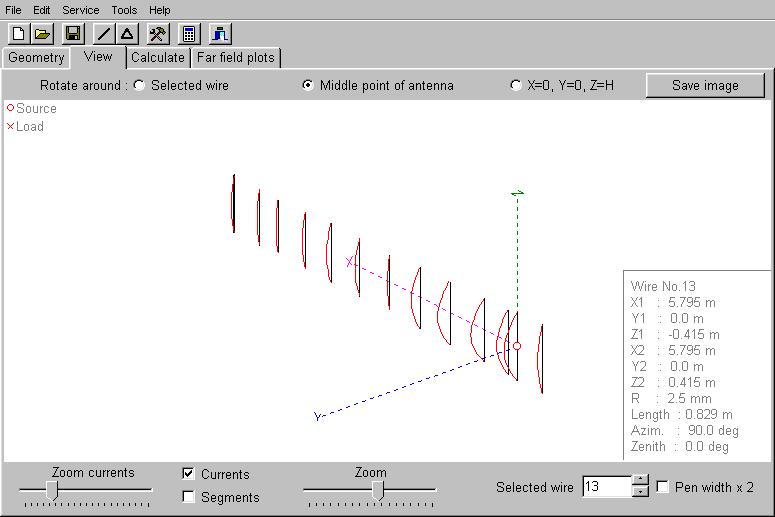Select the wire line tool icon
775x517 pixels.
point(104,33)
